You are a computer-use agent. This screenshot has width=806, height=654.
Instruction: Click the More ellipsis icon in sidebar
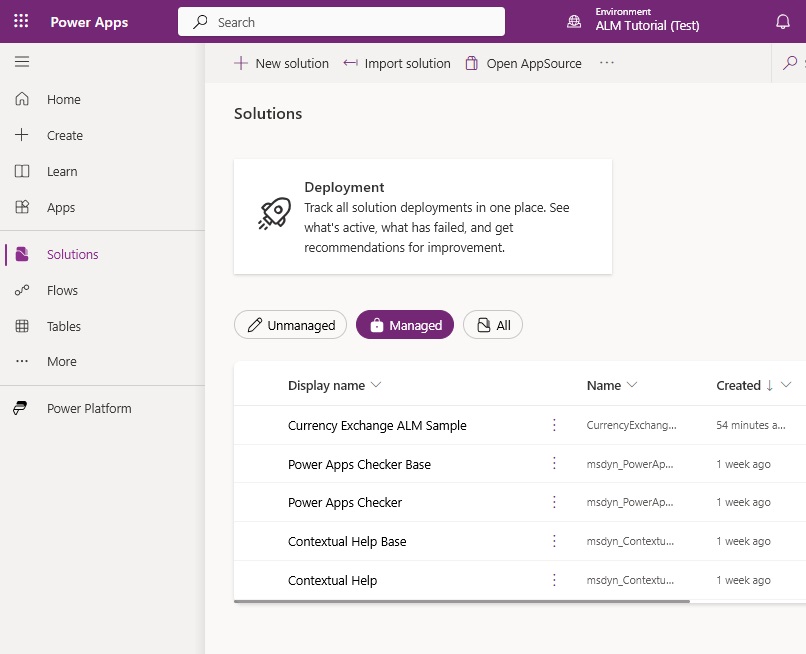pos(22,361)
